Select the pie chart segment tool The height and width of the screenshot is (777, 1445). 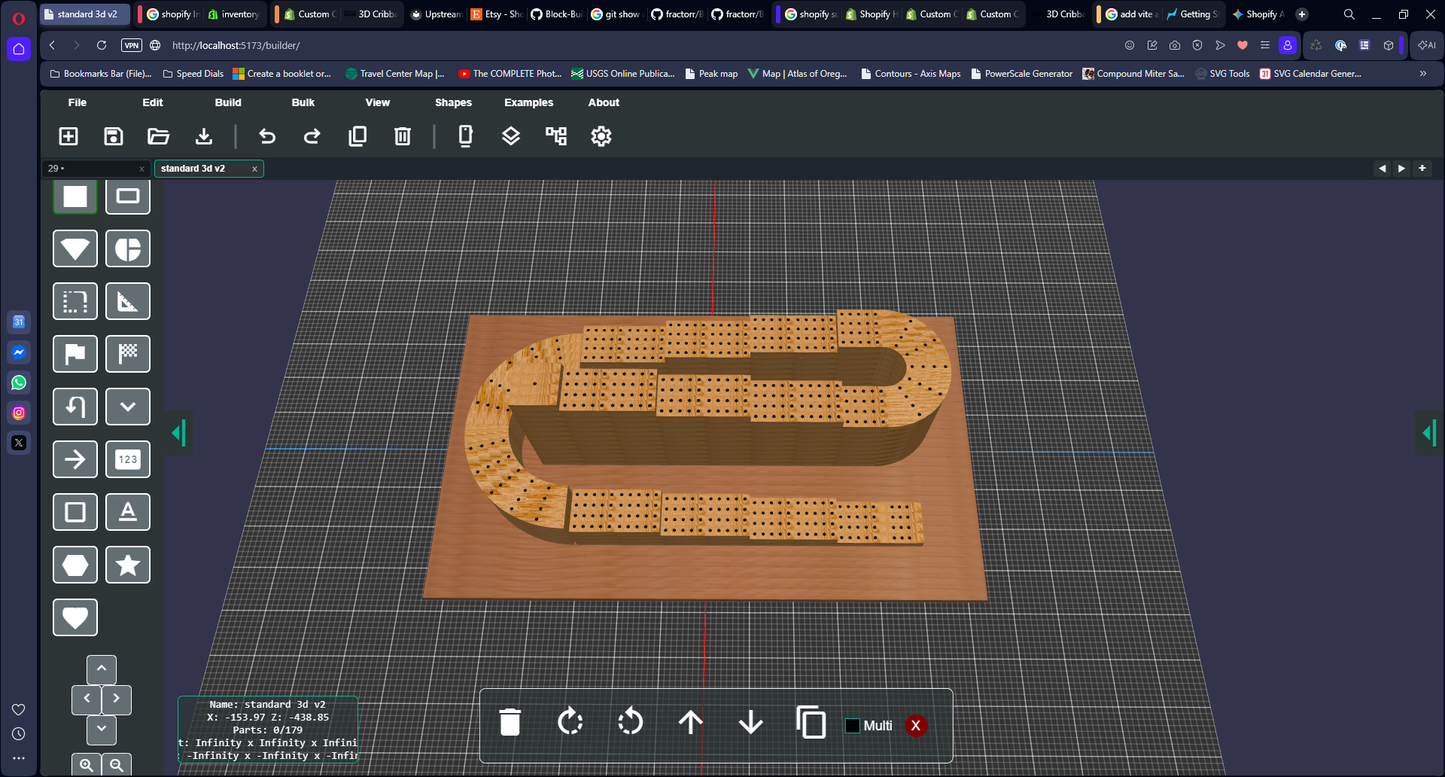[x=128, y=248]
